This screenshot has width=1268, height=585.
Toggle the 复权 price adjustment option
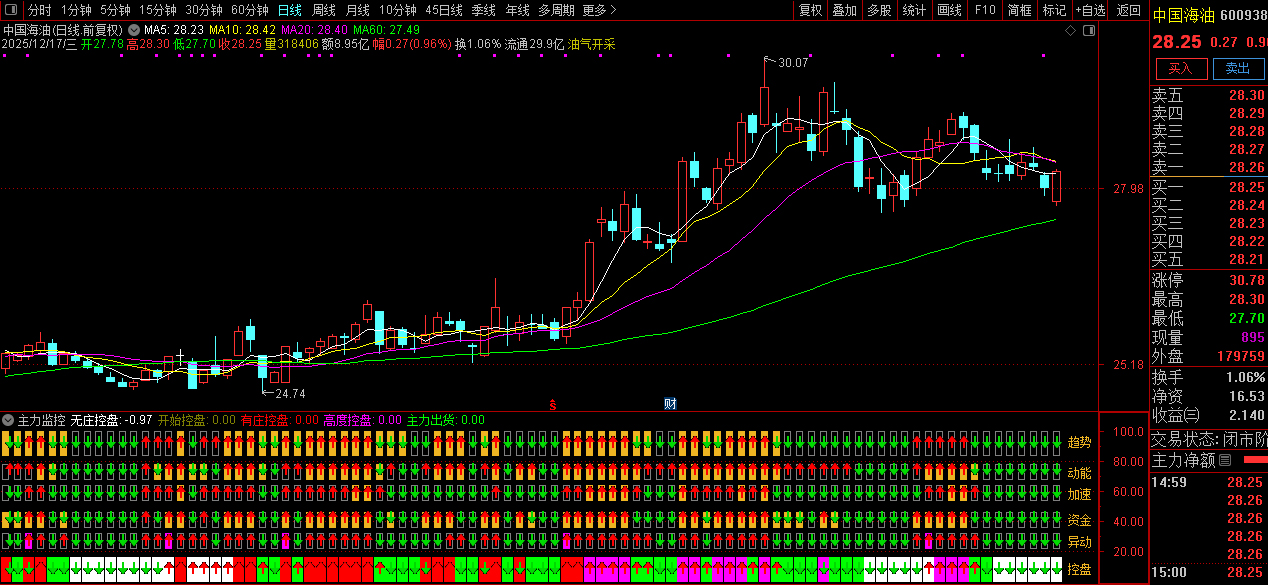click(810, 10)
